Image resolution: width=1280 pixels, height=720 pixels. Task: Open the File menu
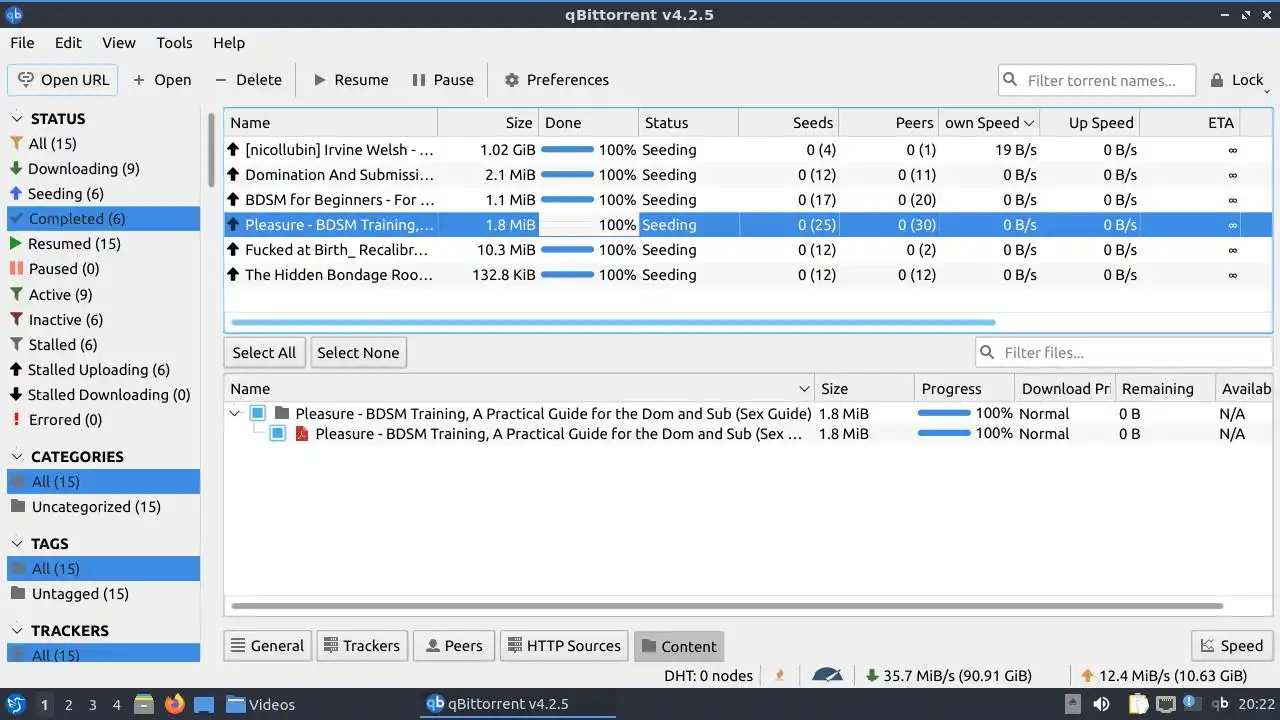pos(22,43)
